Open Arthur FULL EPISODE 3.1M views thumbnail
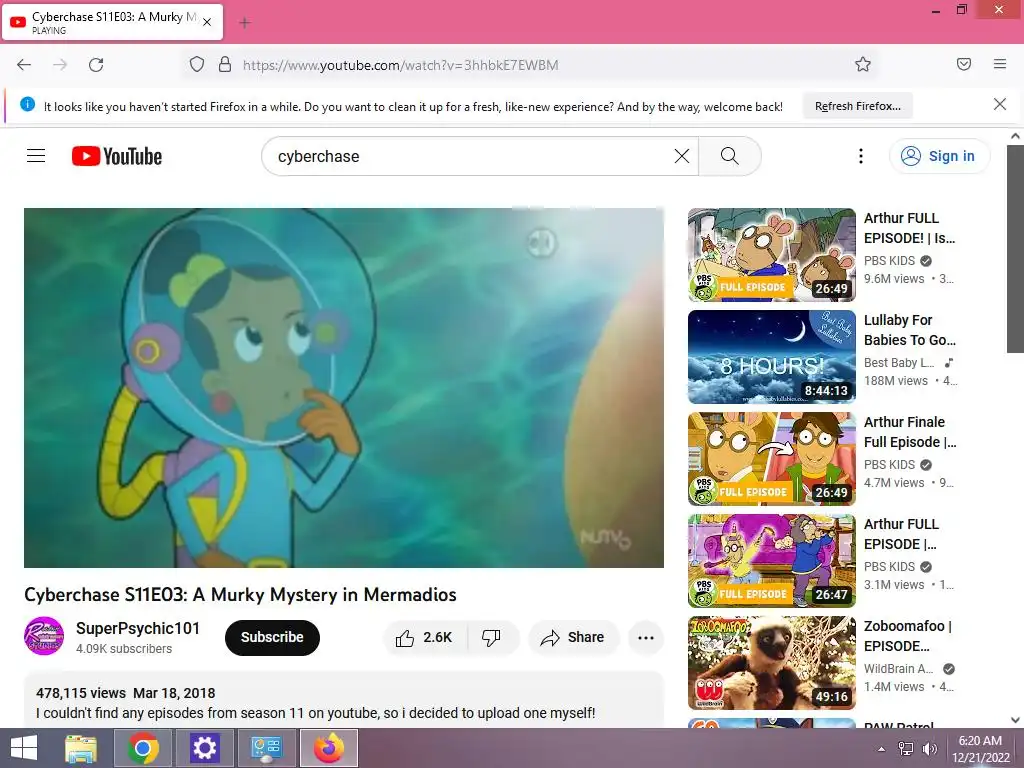The width and height of the screenshot is (1024, 768). pyautogui.click(x=771, y=561)
